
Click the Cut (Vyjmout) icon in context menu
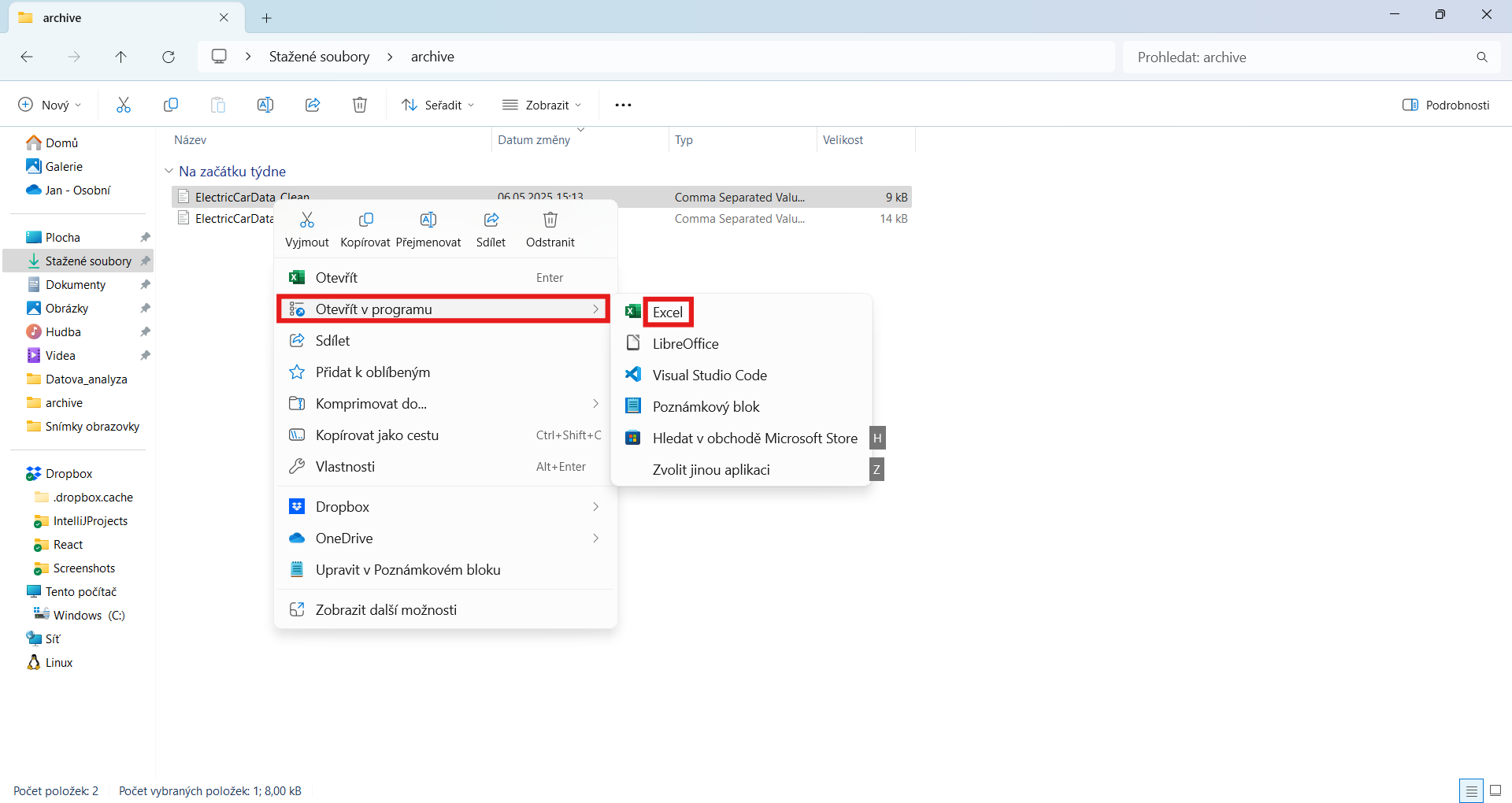click(306, 220)
